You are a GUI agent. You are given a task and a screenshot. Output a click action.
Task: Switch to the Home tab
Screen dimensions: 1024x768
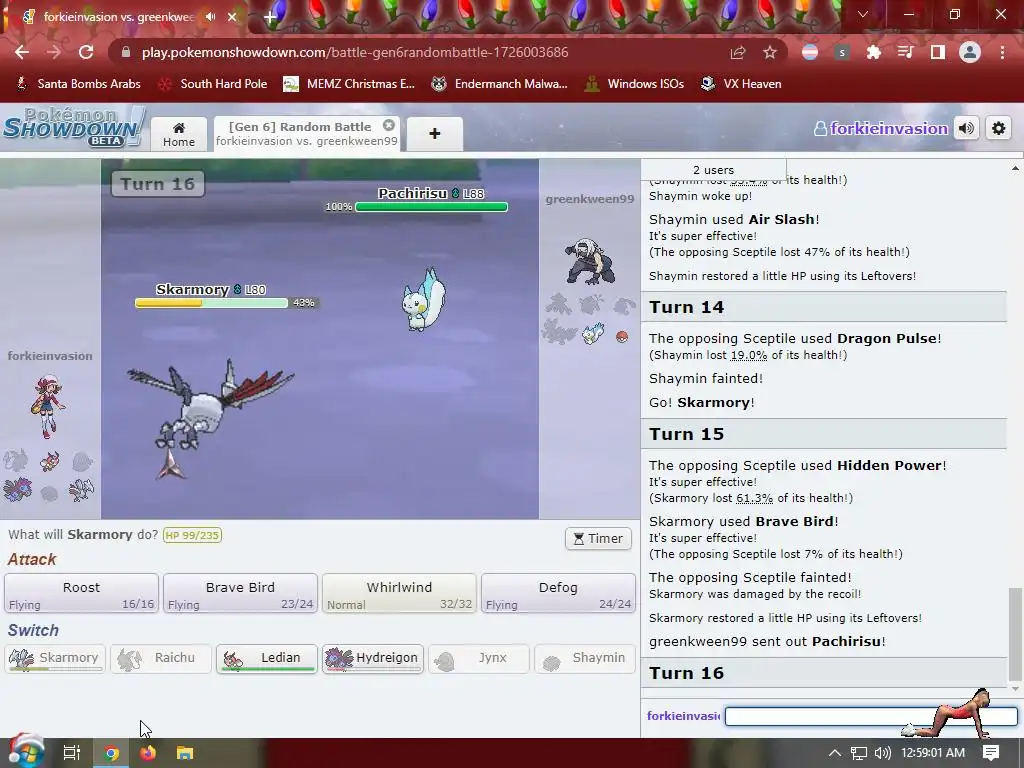click(x=179, y=134)
